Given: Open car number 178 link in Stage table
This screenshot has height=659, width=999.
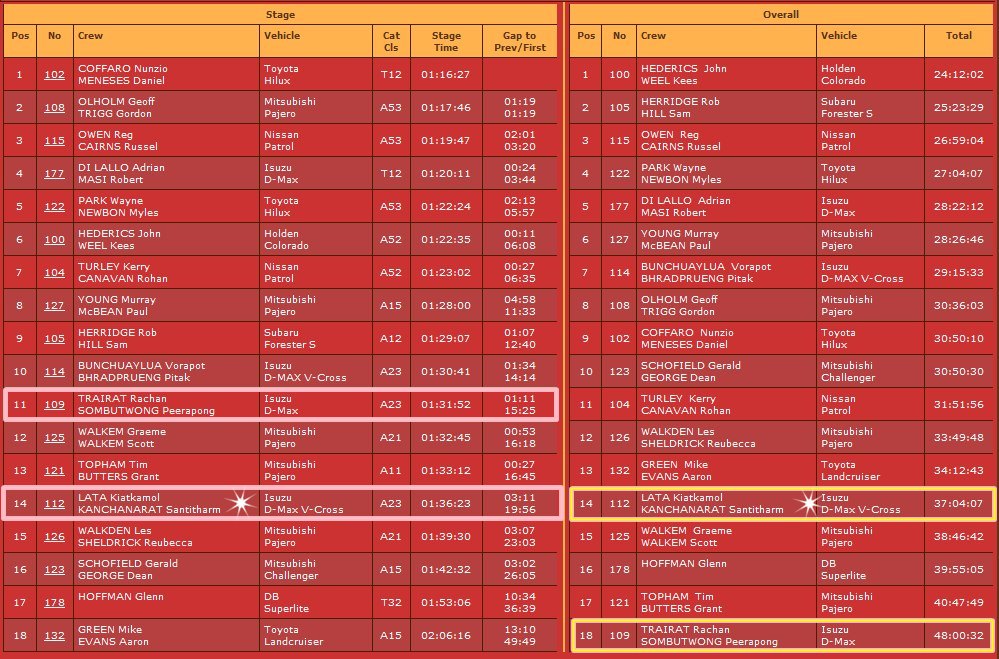Looking at the screenshot, I should [54, 602].
